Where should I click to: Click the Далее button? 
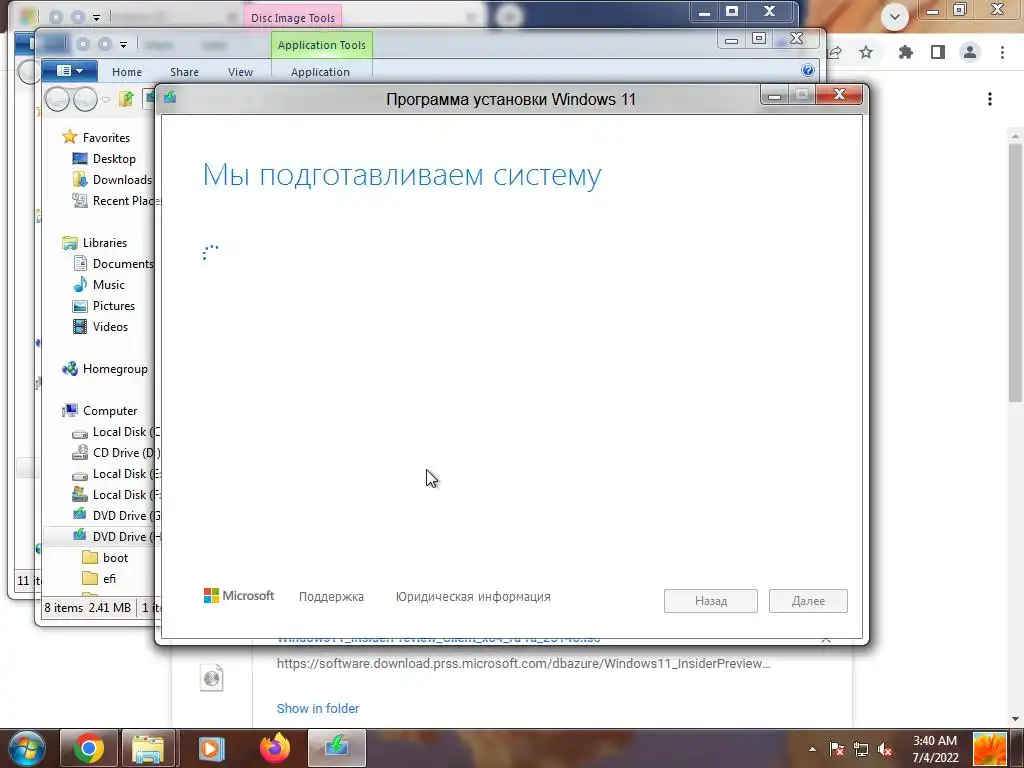(808, 601)
